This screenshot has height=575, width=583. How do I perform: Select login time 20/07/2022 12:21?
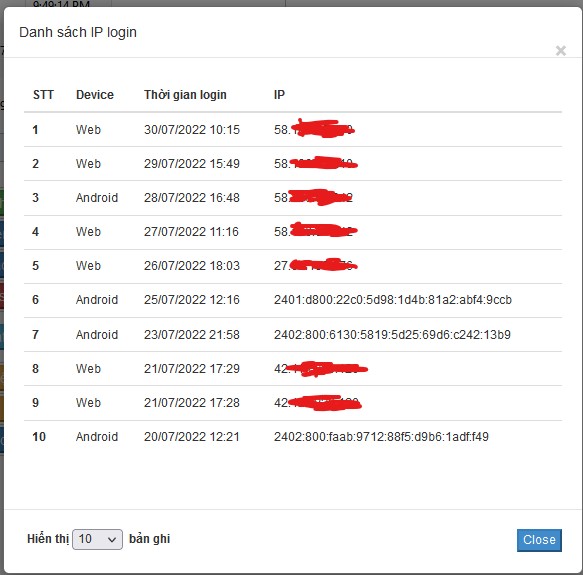pyautogui.click(x=192, y=437)
